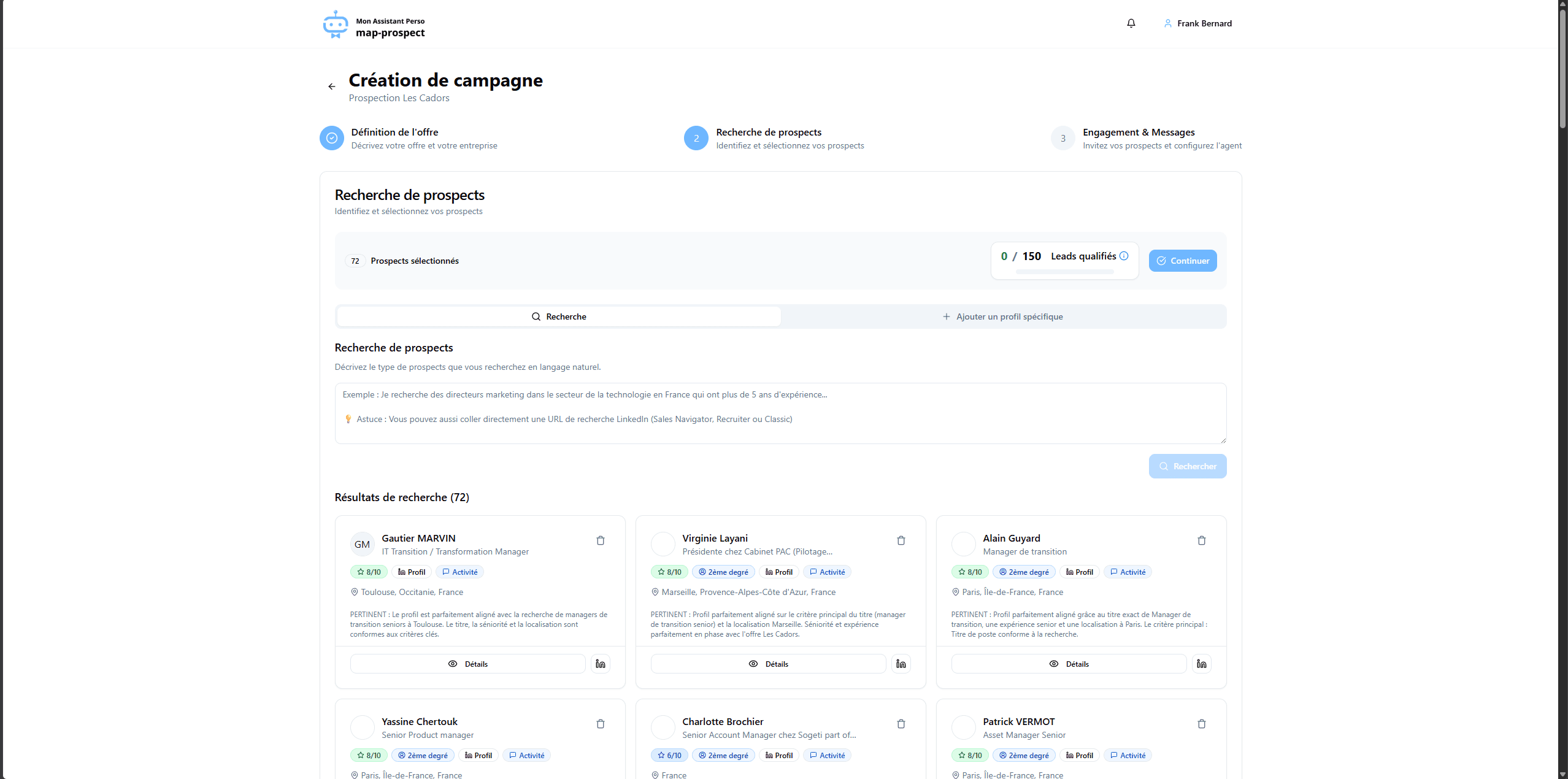Switch to the Recherche tab

click(559, 317)
